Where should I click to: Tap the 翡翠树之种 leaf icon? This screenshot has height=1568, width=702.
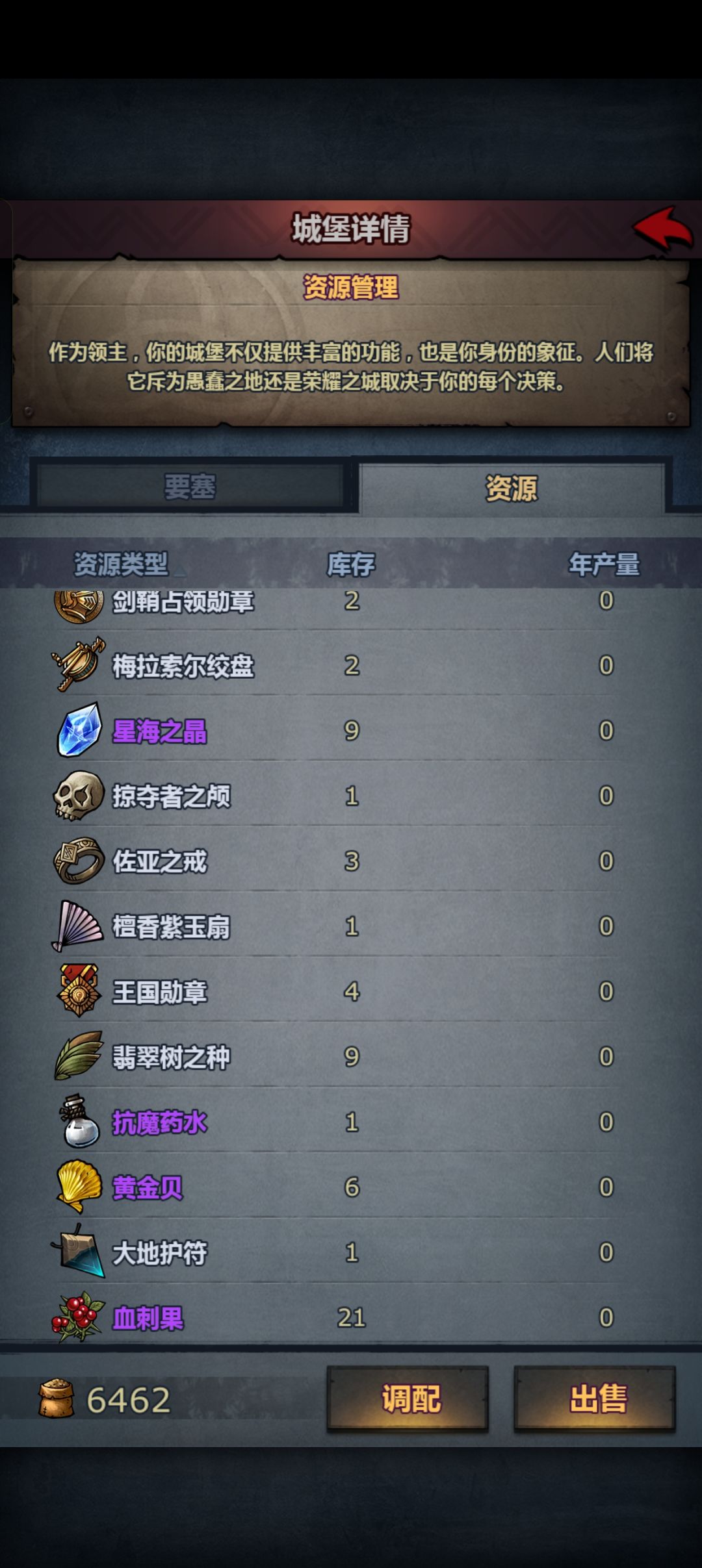coord(79,1056)
